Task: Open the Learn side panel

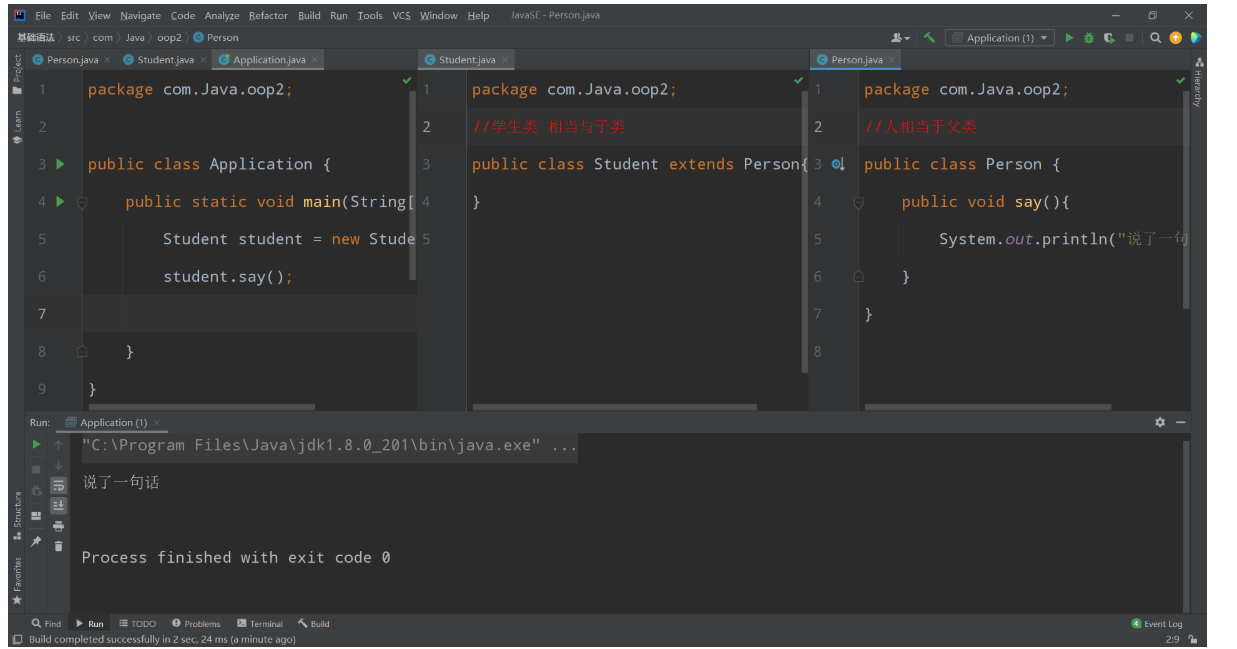Action: pos(17,127)
